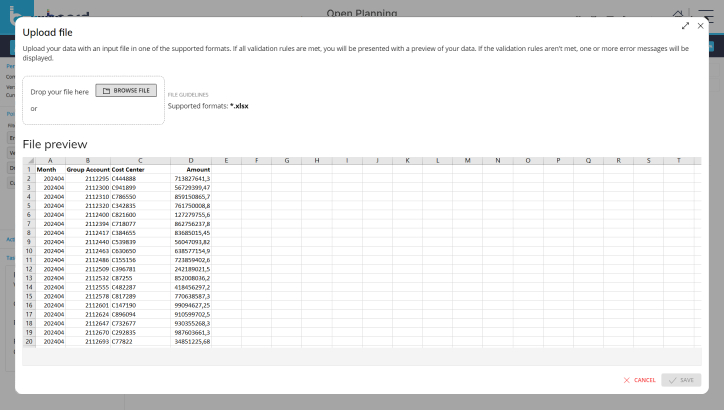Close the Upload file dialog

[x=700, y=27]
